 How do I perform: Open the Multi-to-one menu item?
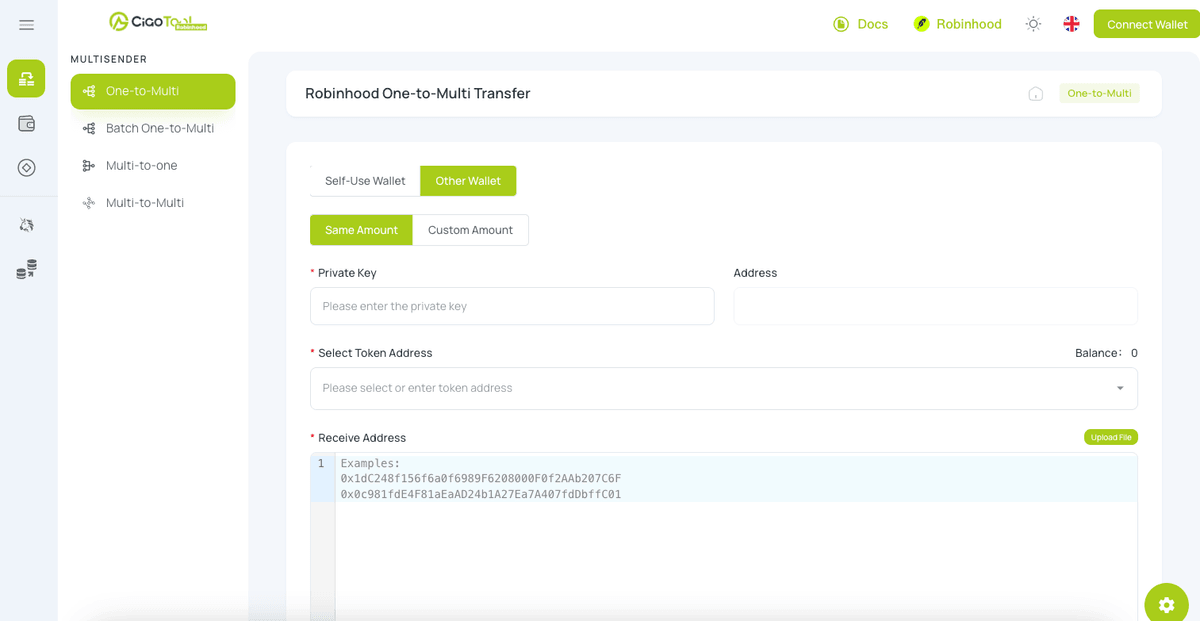(153, 165)
